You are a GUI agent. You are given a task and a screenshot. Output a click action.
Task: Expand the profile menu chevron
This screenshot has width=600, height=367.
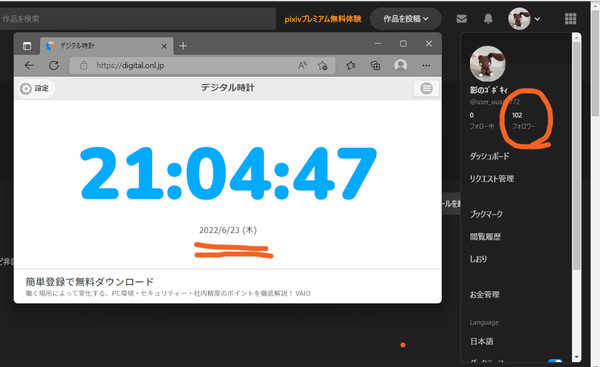537,19
